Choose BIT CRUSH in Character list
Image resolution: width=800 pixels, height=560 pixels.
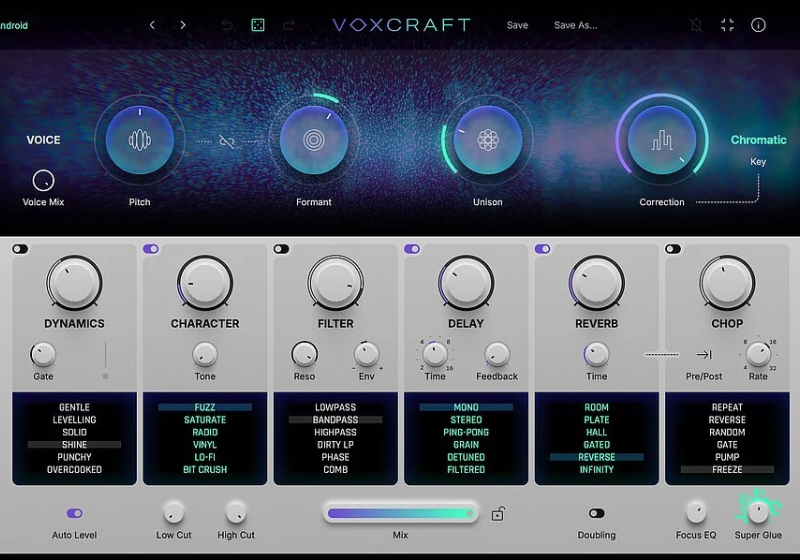(205, 469)
